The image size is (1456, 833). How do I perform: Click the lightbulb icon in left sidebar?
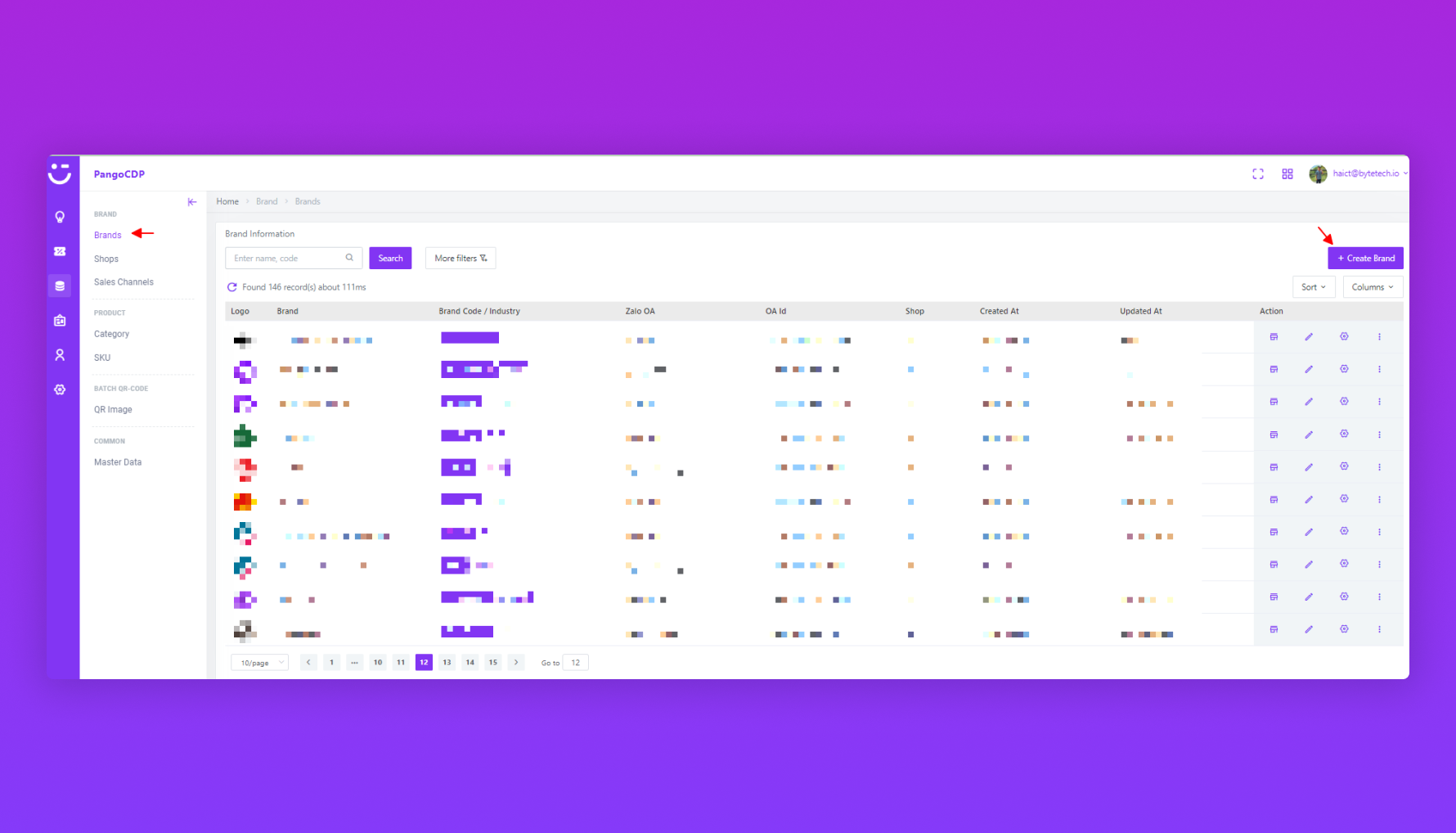coord(60,217)
